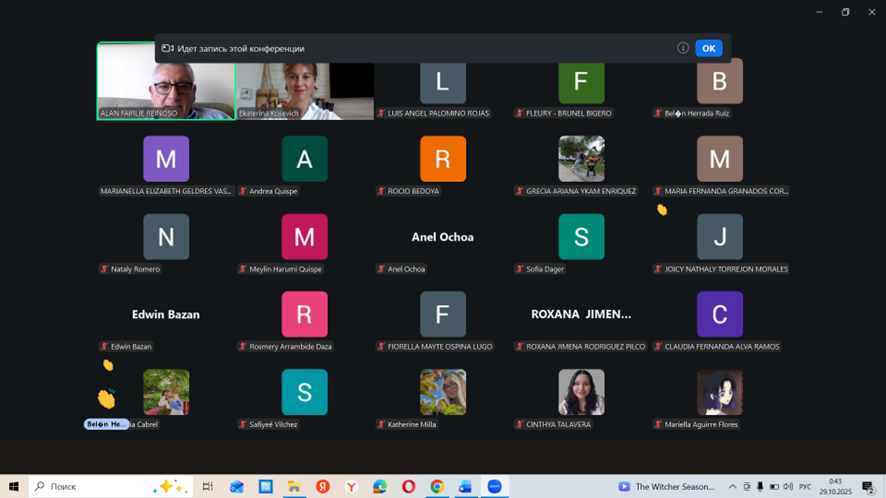Select Andrea Quispe's green A avatar
The width and height of the screenshot is (886, 498).
pos(304,159)
